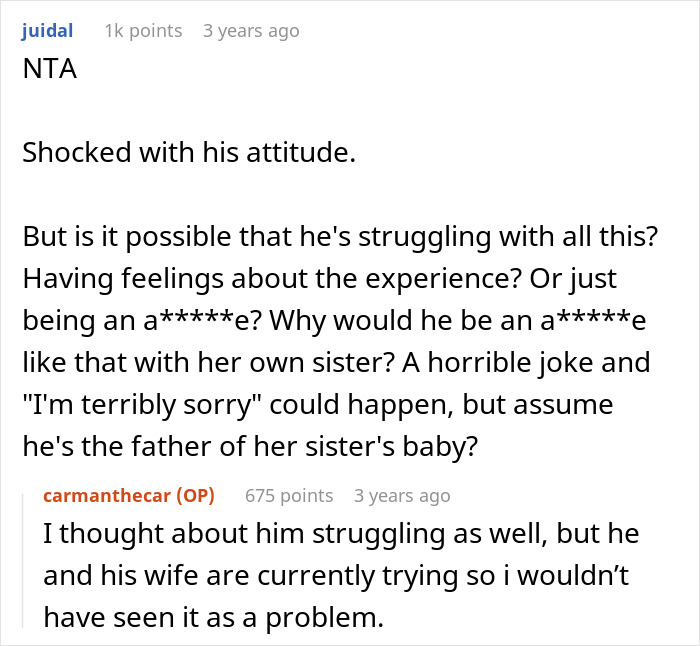Click the 675 points score
The width and height of the screenshot is (700, 646).
tap(289, 495)
